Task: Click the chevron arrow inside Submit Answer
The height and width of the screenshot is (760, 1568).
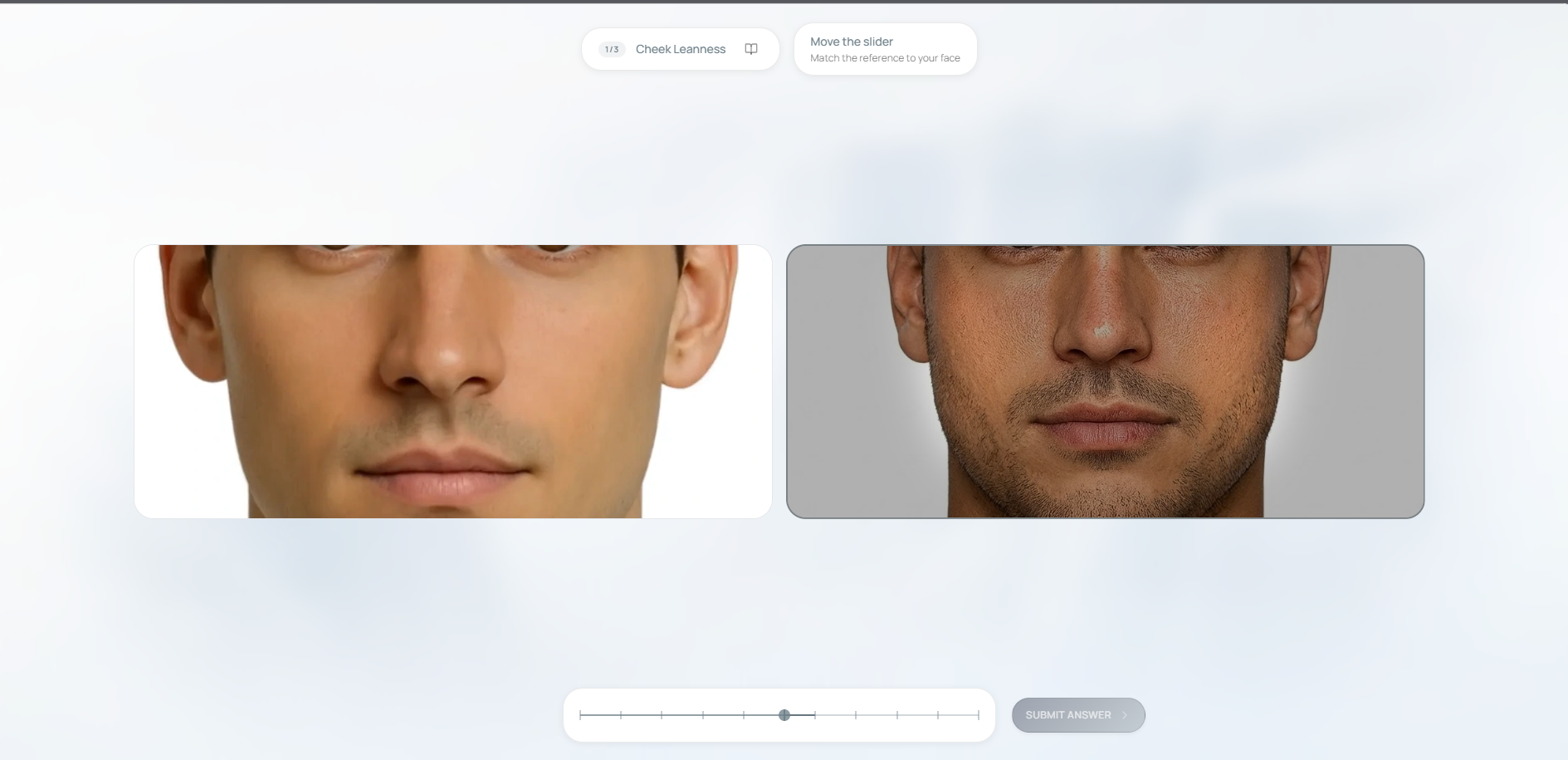Action: pos(1125,715)
